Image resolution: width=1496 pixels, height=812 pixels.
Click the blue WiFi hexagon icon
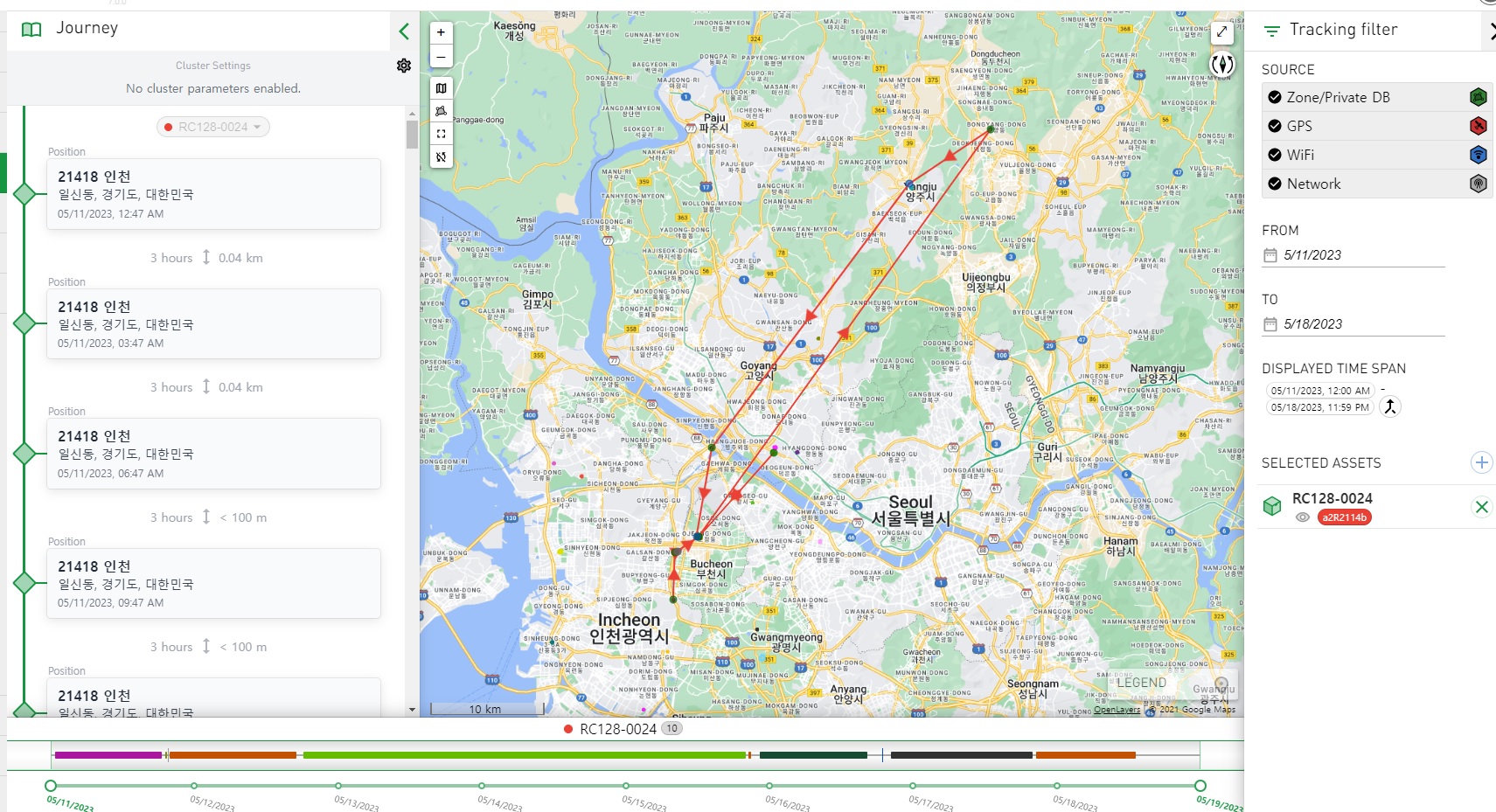1478,155
